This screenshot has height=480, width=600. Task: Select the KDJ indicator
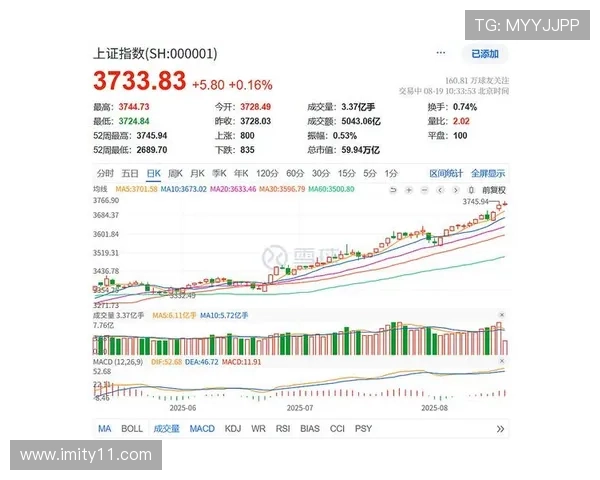coord(233,429)
